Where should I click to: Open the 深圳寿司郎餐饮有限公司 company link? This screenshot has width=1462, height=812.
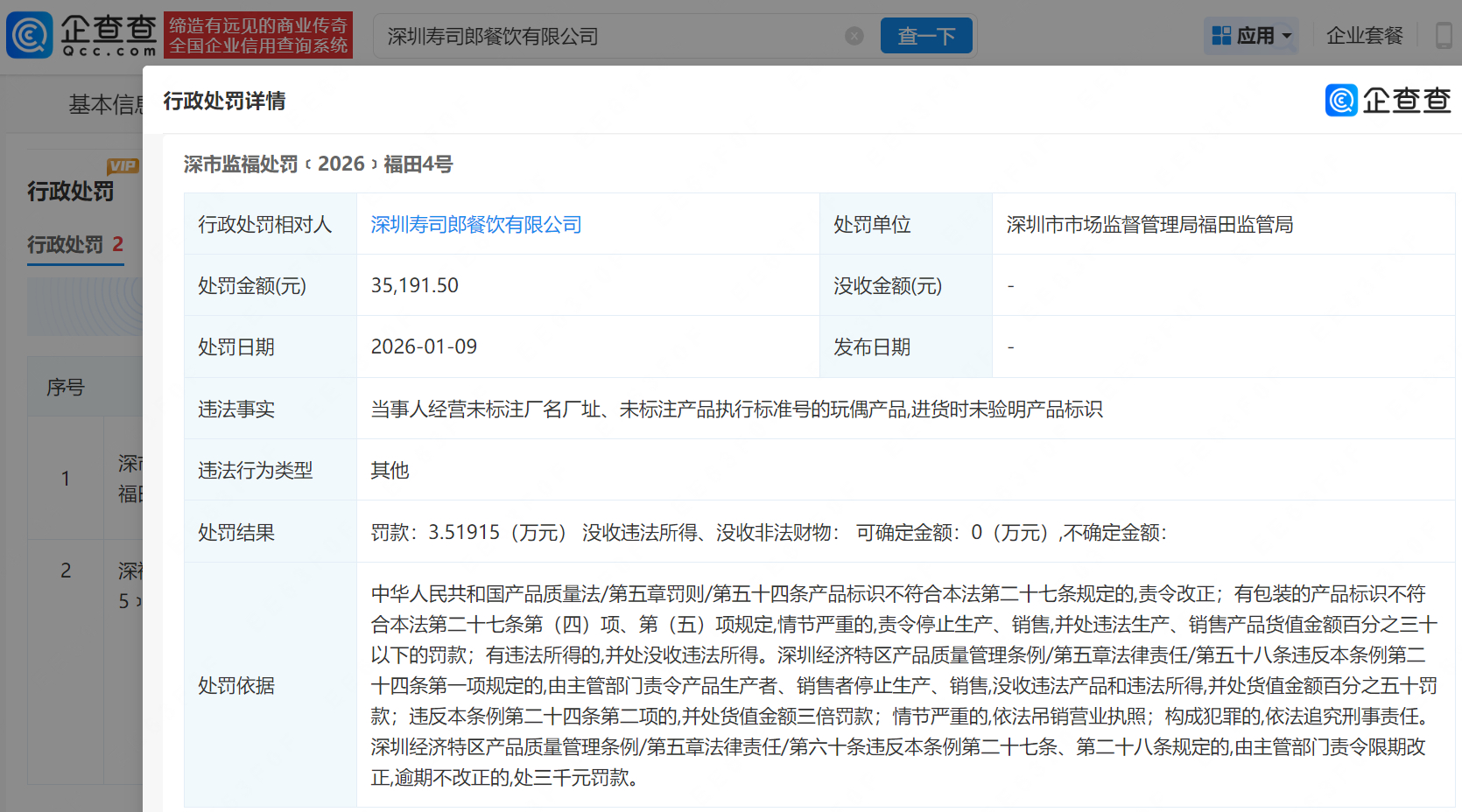[476, 225]
